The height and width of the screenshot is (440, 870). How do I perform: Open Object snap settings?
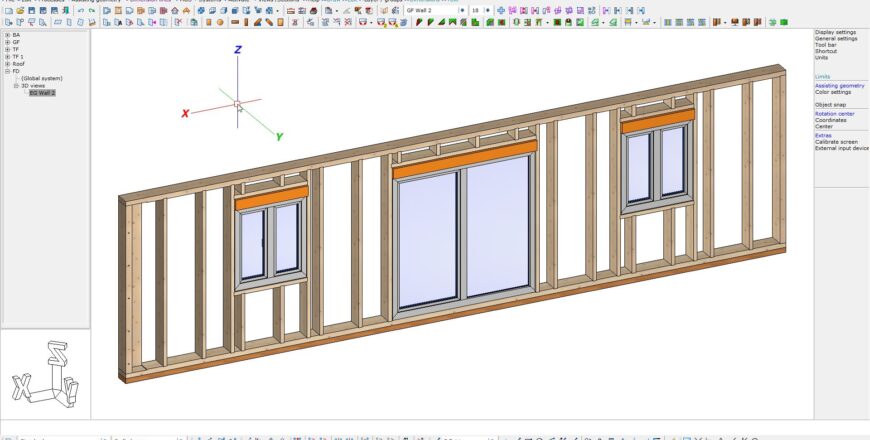[x=831, y=104]
